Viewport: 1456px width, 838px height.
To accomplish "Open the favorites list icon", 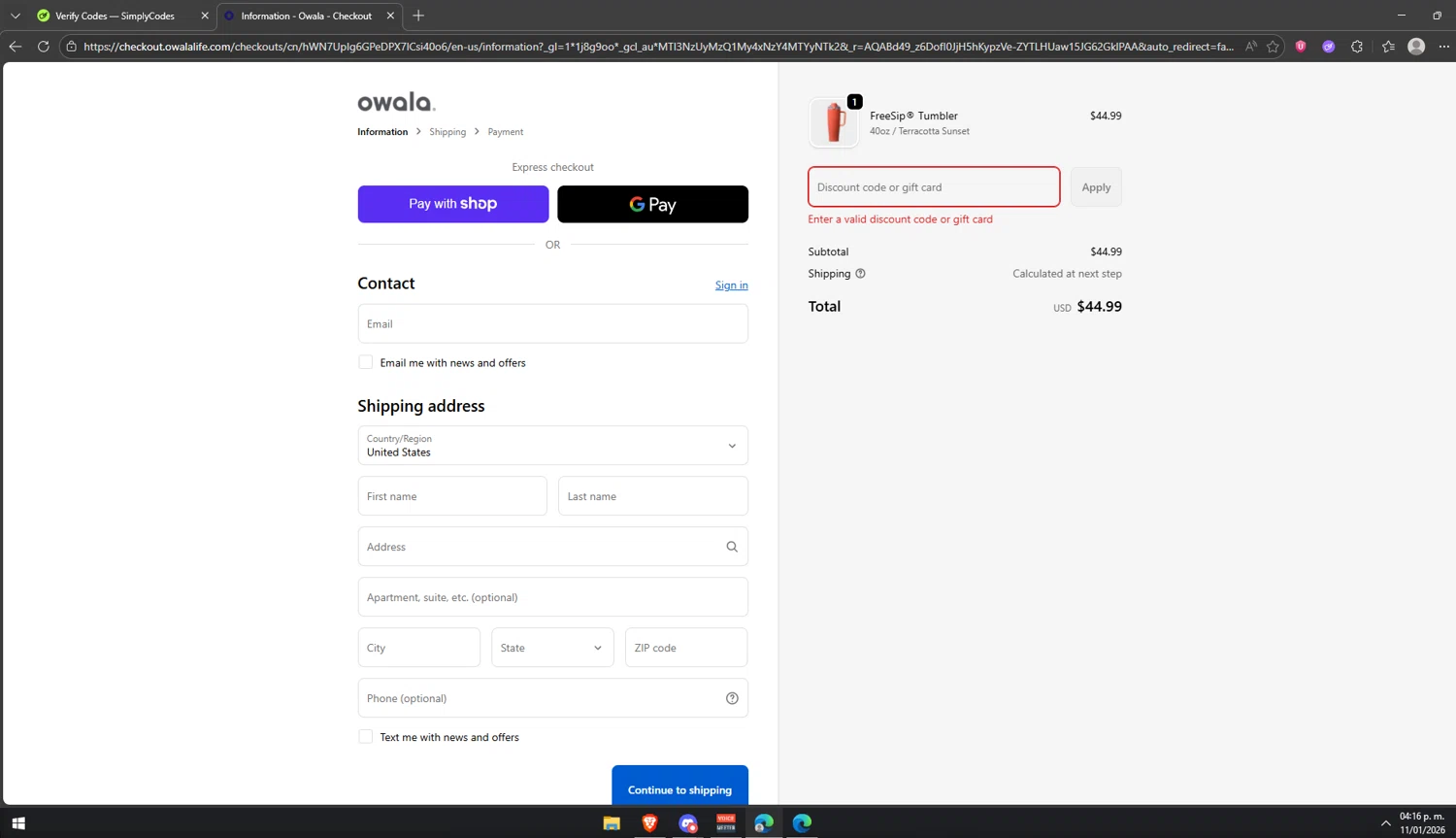I will point(1388,46).
